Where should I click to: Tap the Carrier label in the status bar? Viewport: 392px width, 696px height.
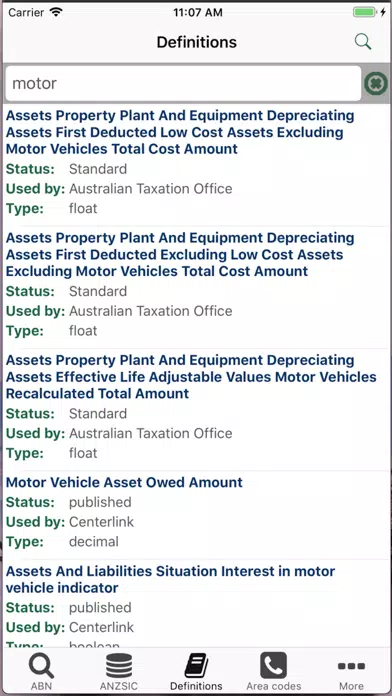point(28,12)
